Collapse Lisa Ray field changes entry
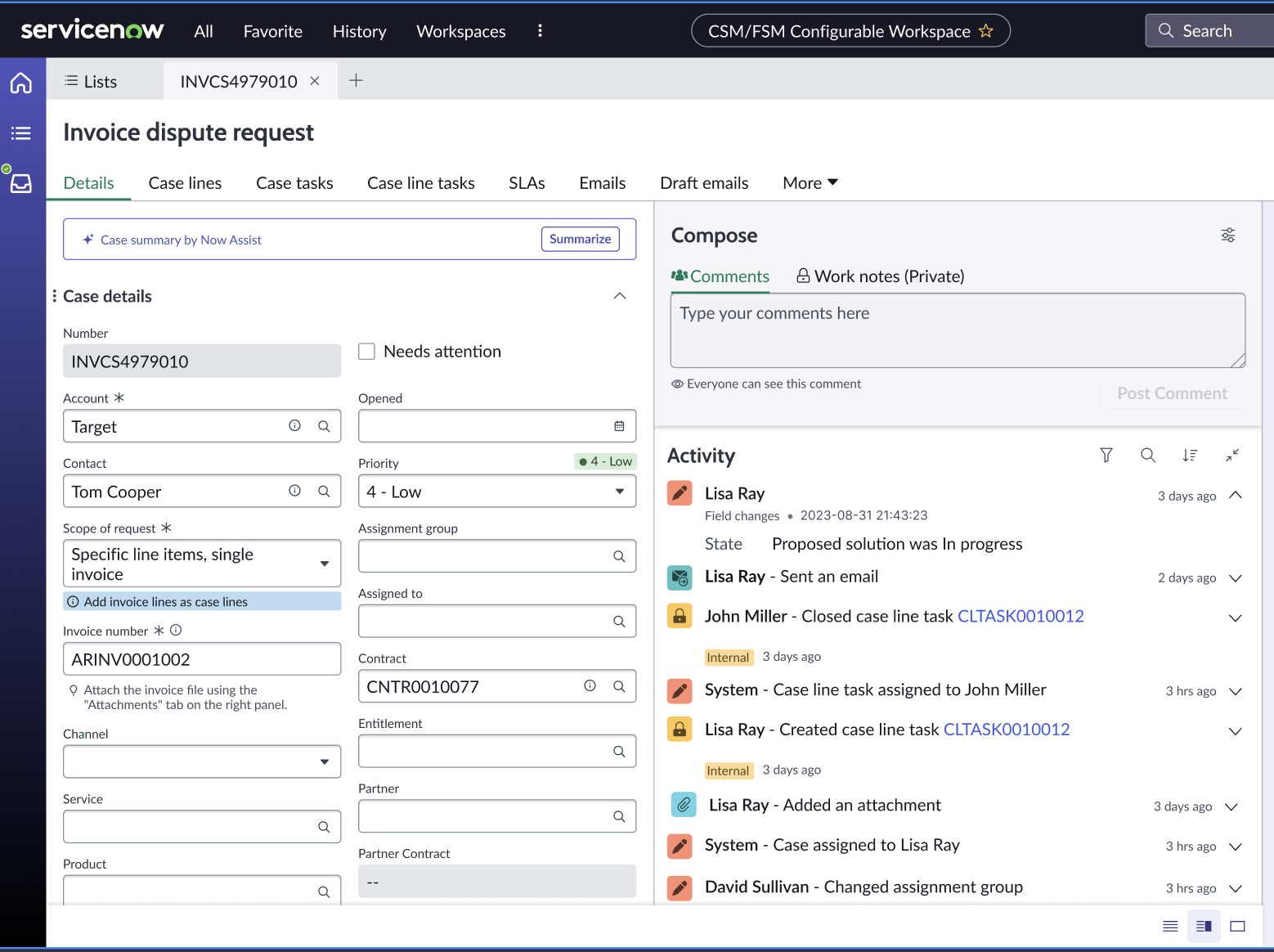Image resolution: width=1274 pixels, height=952 pixels. pyautogui.click(x=1236, y=496)
